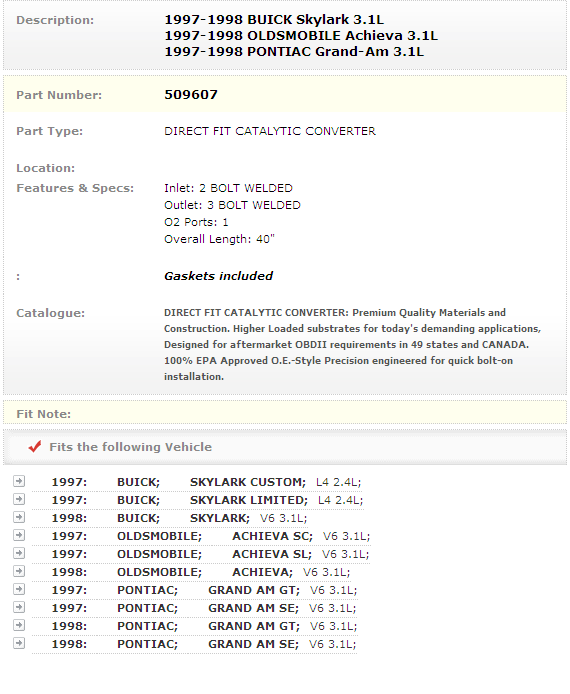
Task: Click the Catalogue label
Action: click(50, 313)
